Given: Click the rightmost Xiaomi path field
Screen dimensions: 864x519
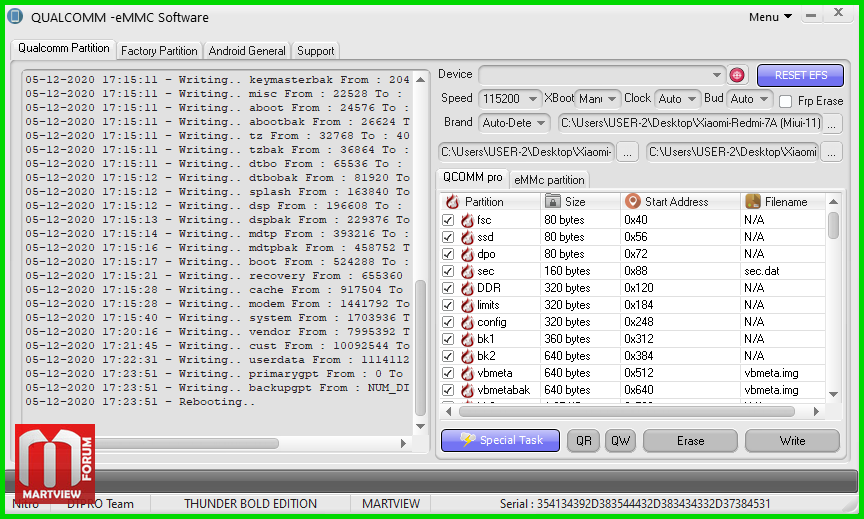Looking at the screenshot, I should tap(732, 152).
